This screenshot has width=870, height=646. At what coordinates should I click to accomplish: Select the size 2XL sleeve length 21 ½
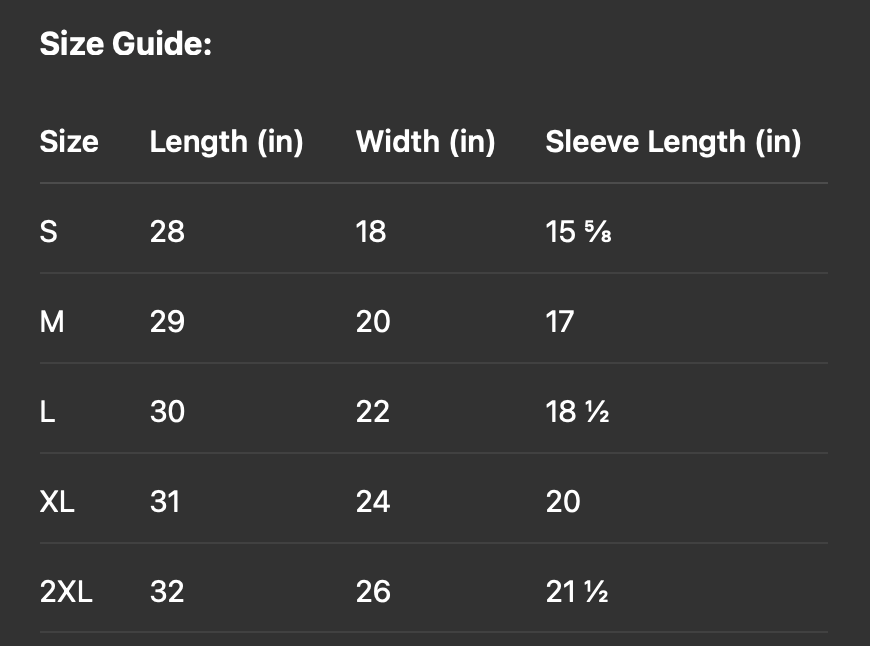coord(577,591)
